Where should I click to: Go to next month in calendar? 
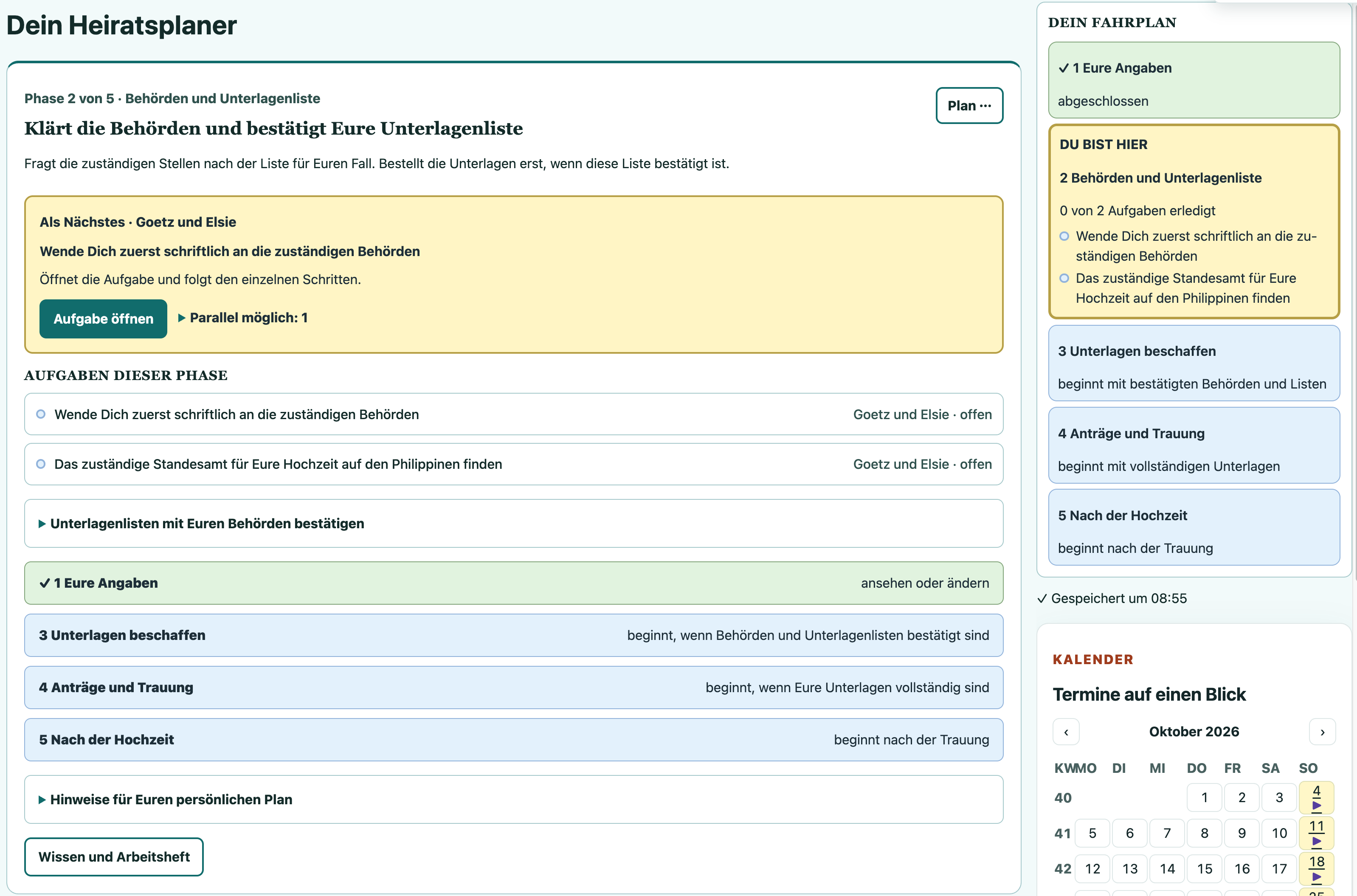pyautogui.click(x=1322, y=732)
